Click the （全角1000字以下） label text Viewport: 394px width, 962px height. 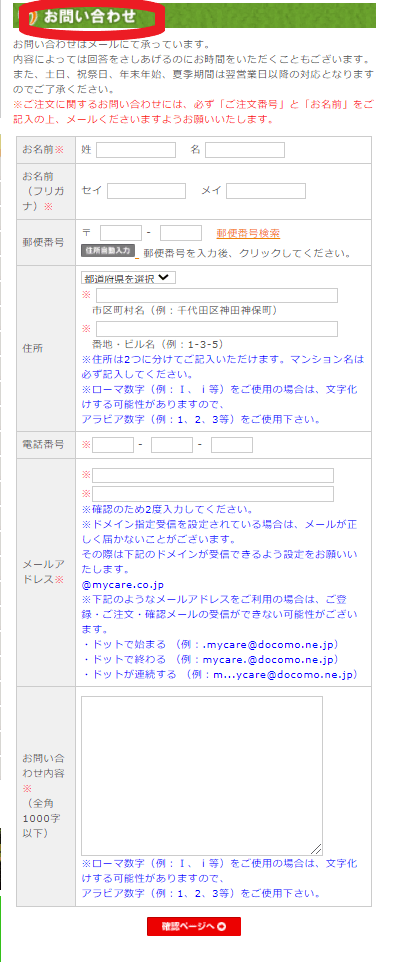point(43,817)
